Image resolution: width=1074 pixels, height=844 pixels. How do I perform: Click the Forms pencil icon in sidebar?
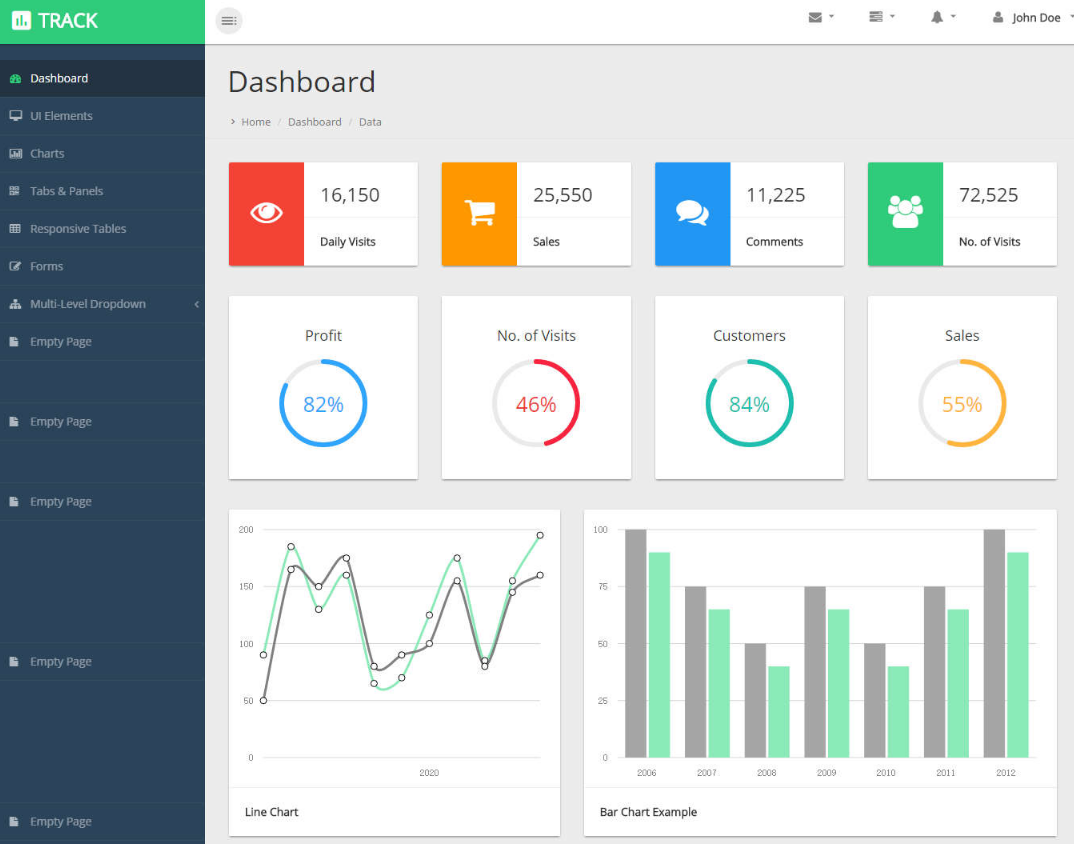[x=15, y=267]
